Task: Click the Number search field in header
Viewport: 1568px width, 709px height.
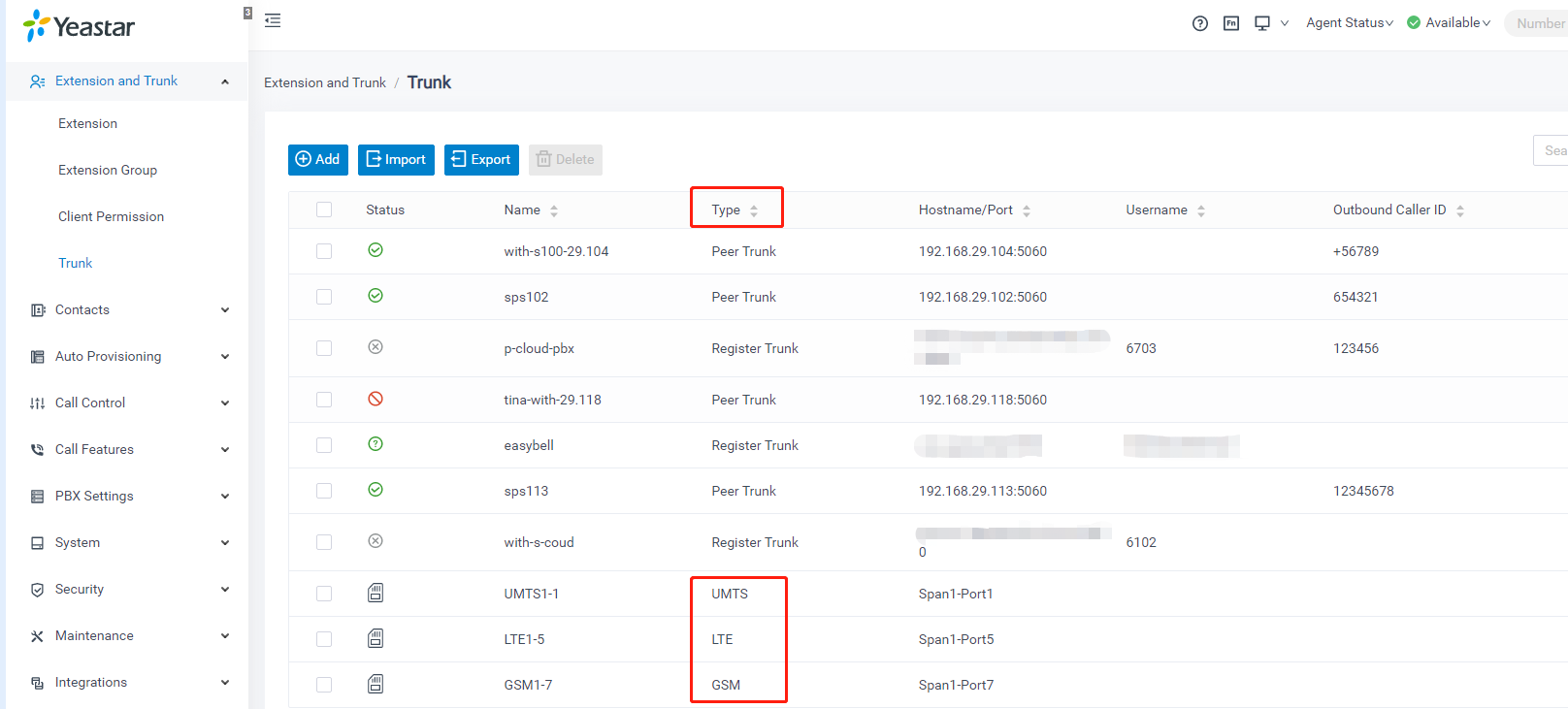Action: [x=1537, y=23]
